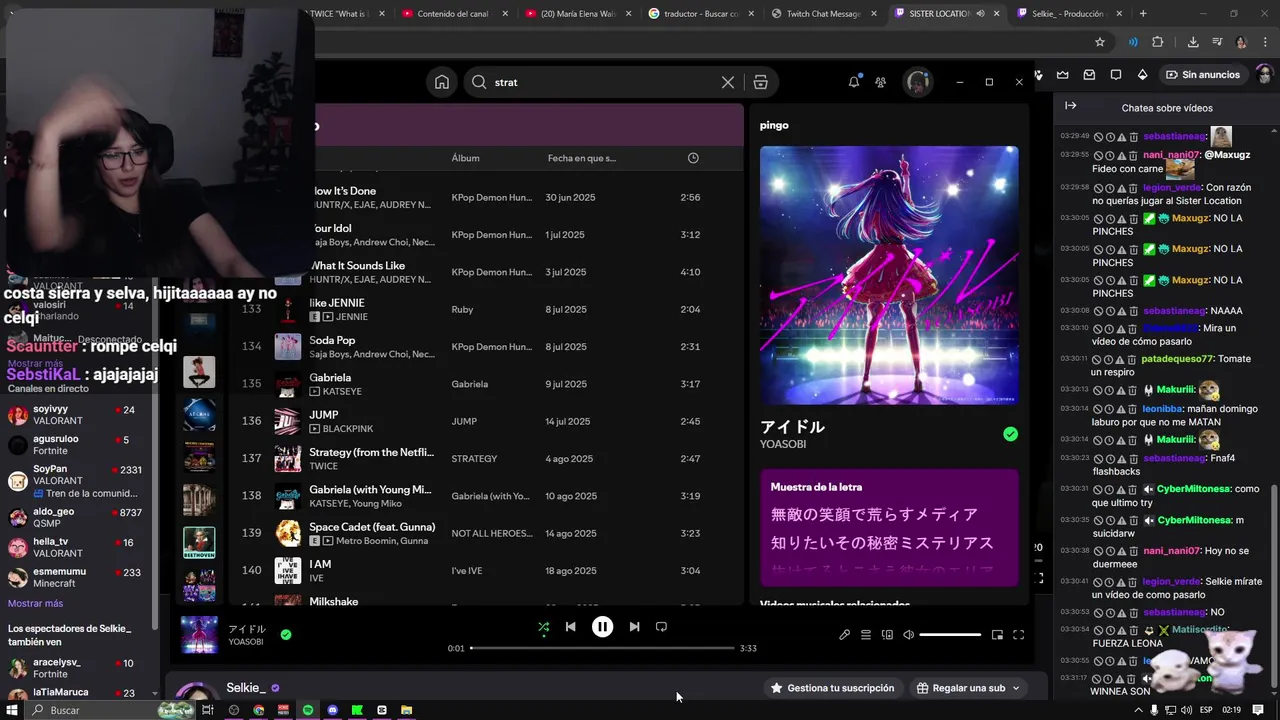Skip to next track

click(634, 627)
